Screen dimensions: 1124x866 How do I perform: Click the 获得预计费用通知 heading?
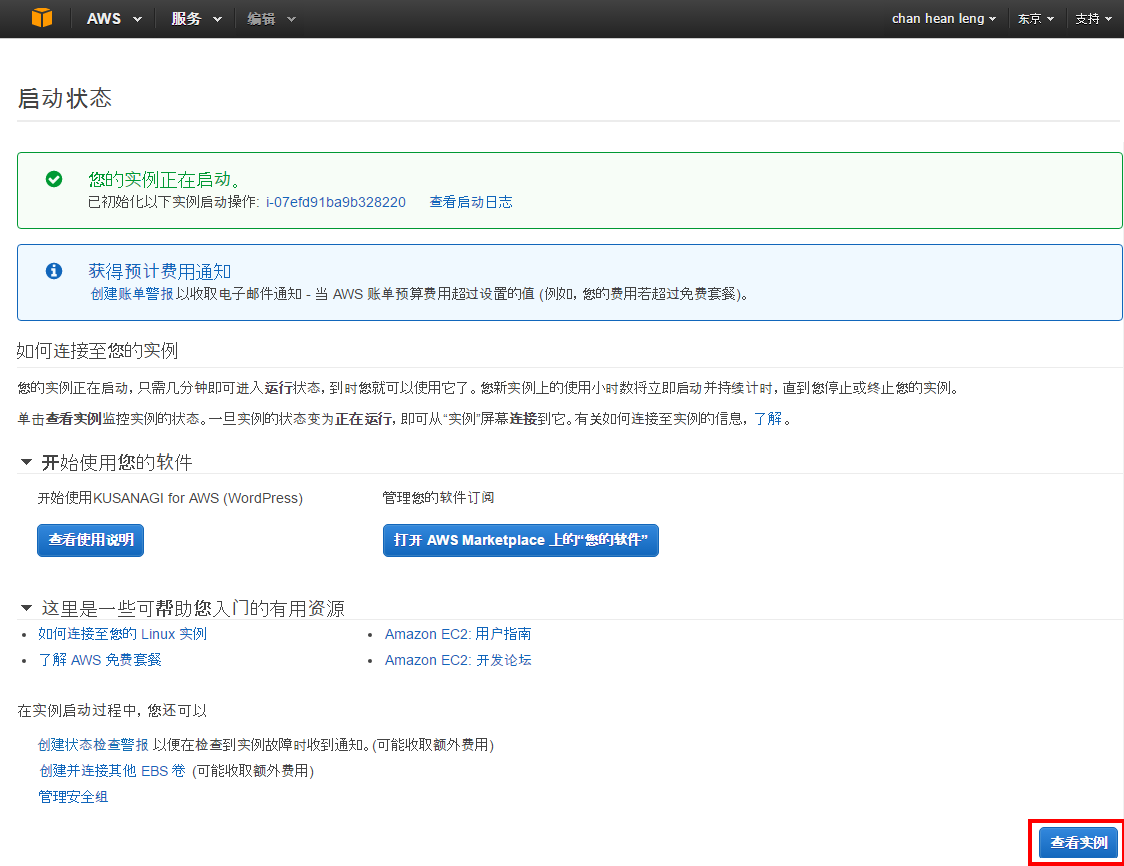click(x=160, y=271)
